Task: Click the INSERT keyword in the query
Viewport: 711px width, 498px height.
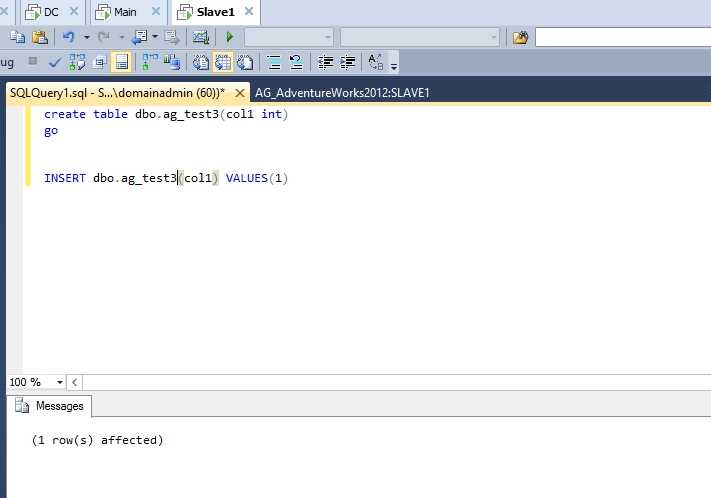Action: [x=65, y=178]
